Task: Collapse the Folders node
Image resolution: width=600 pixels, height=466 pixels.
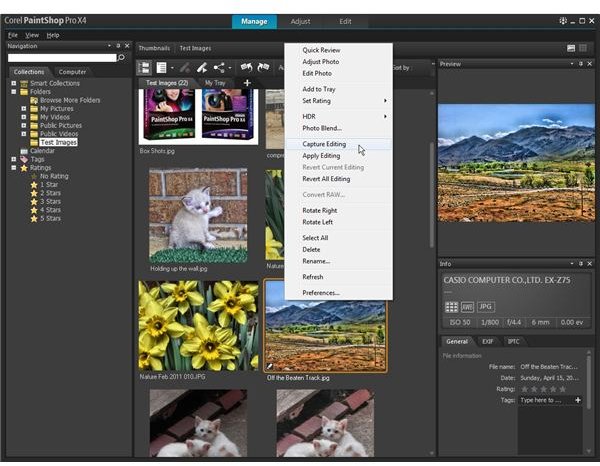Action: coord(14,91)
